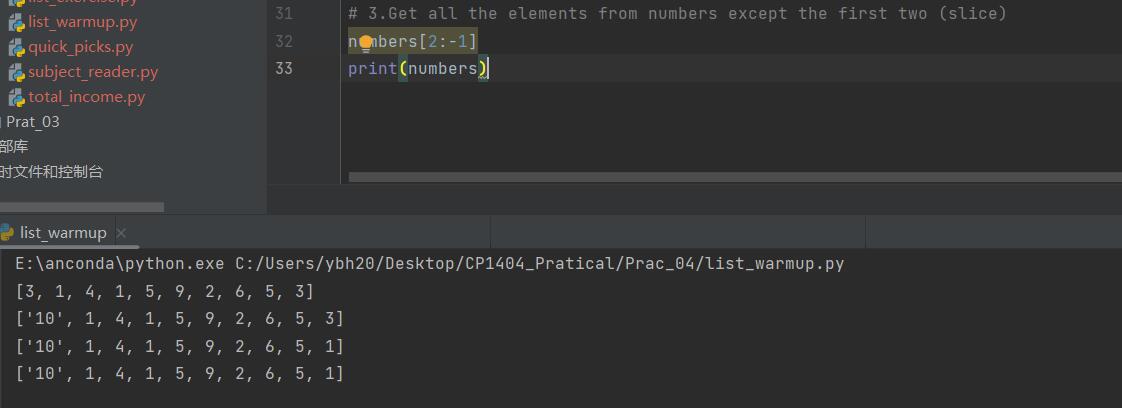Screen dimensions: 1122x408
Task: Close the list_warmup run tab
Action: click(x=122, y=233)
